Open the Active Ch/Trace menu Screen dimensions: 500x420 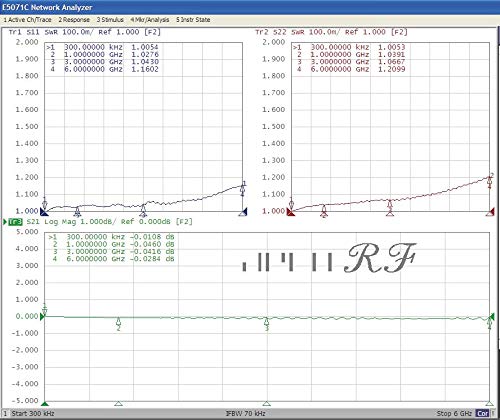point(27,20)
